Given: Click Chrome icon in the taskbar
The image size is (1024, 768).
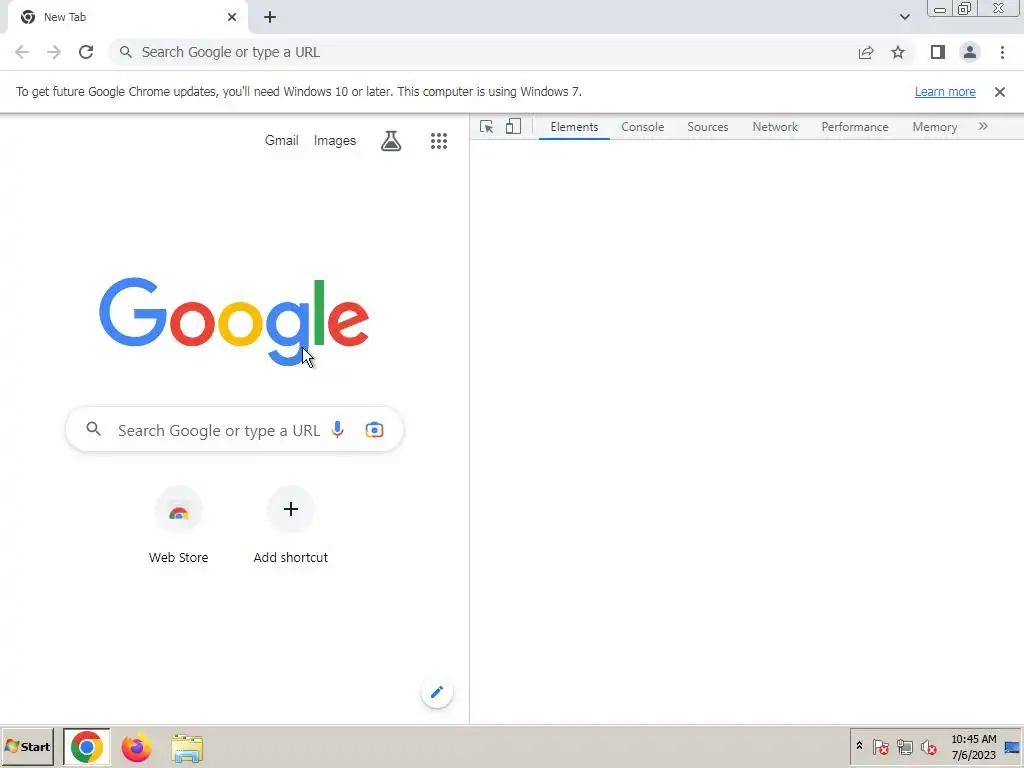Looking at the screenshot, I should click(x=86, y=747).
